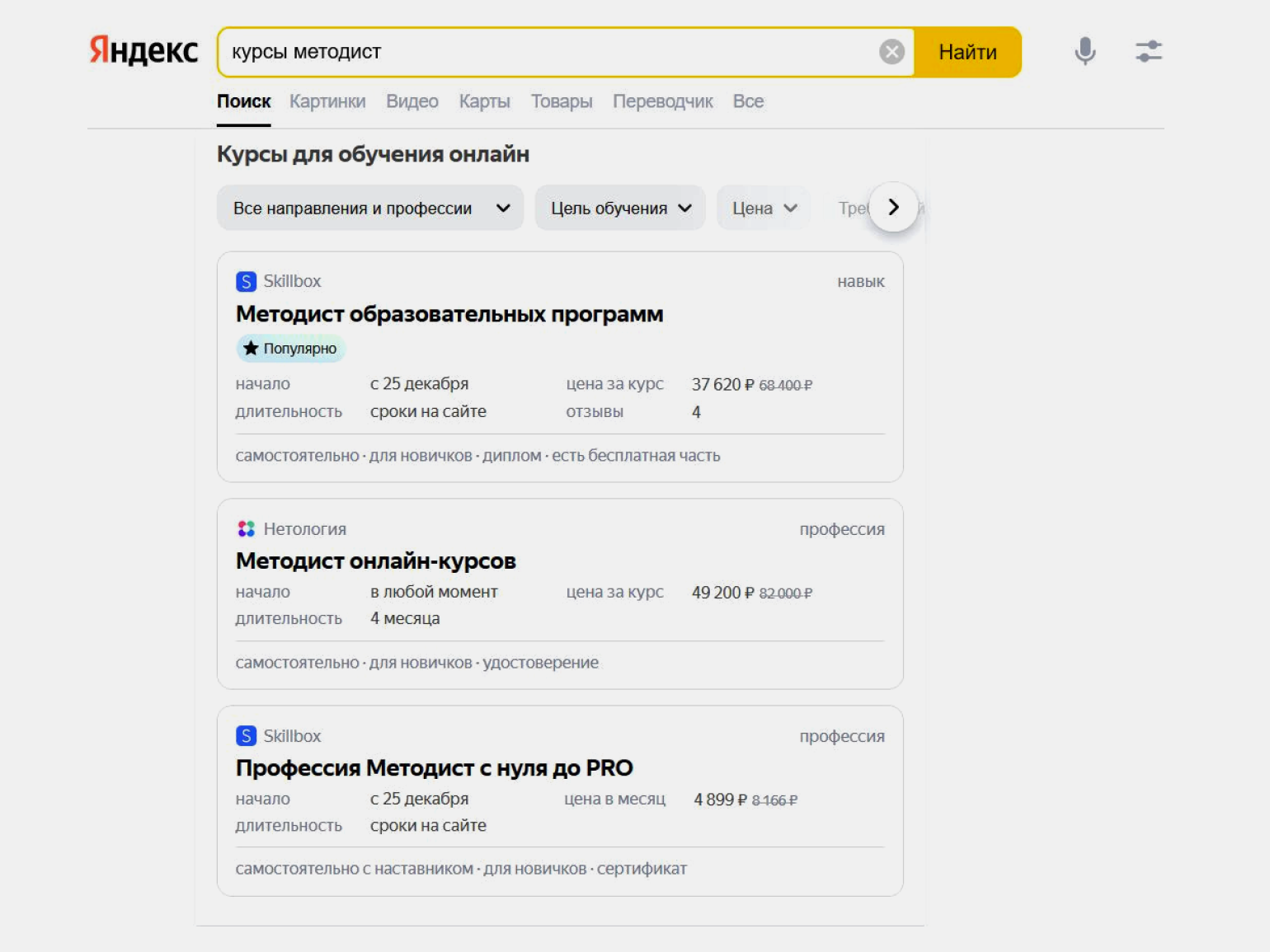The width and height of the screenshot is (1270, 952).
Task: Click the monthly price 4 899 ₽
Action: pyautogui.click(x=720, y=800)
